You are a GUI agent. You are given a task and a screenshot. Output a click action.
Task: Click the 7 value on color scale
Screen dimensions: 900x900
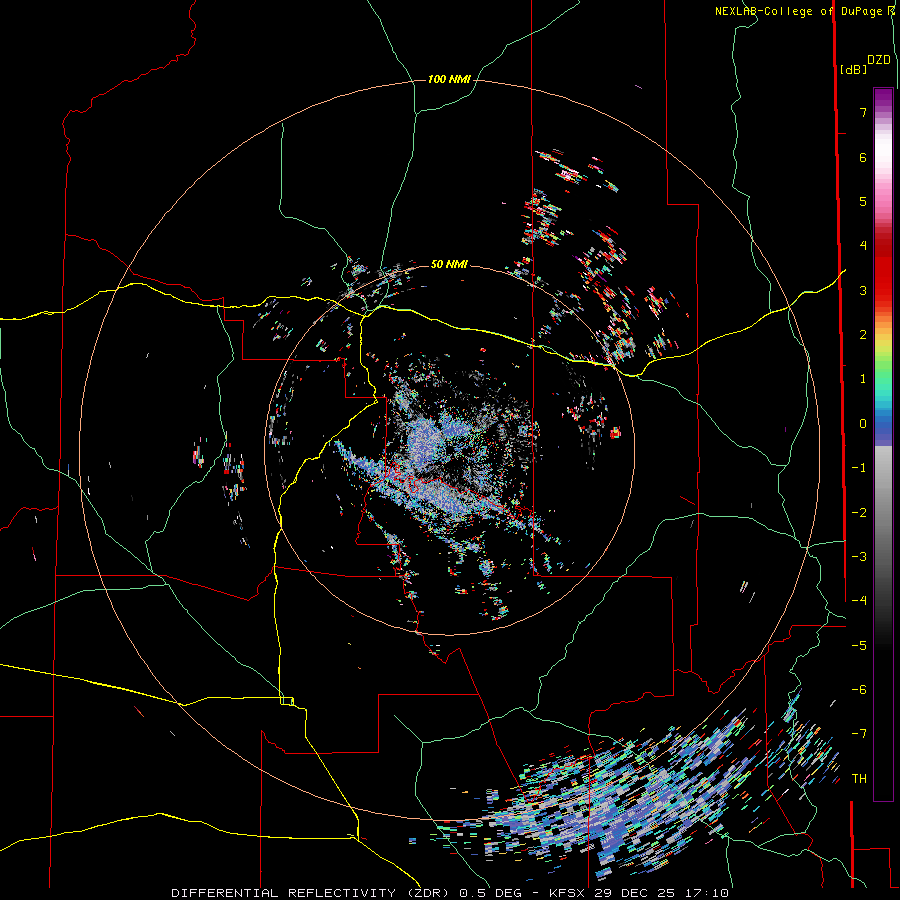coord(863,112)
